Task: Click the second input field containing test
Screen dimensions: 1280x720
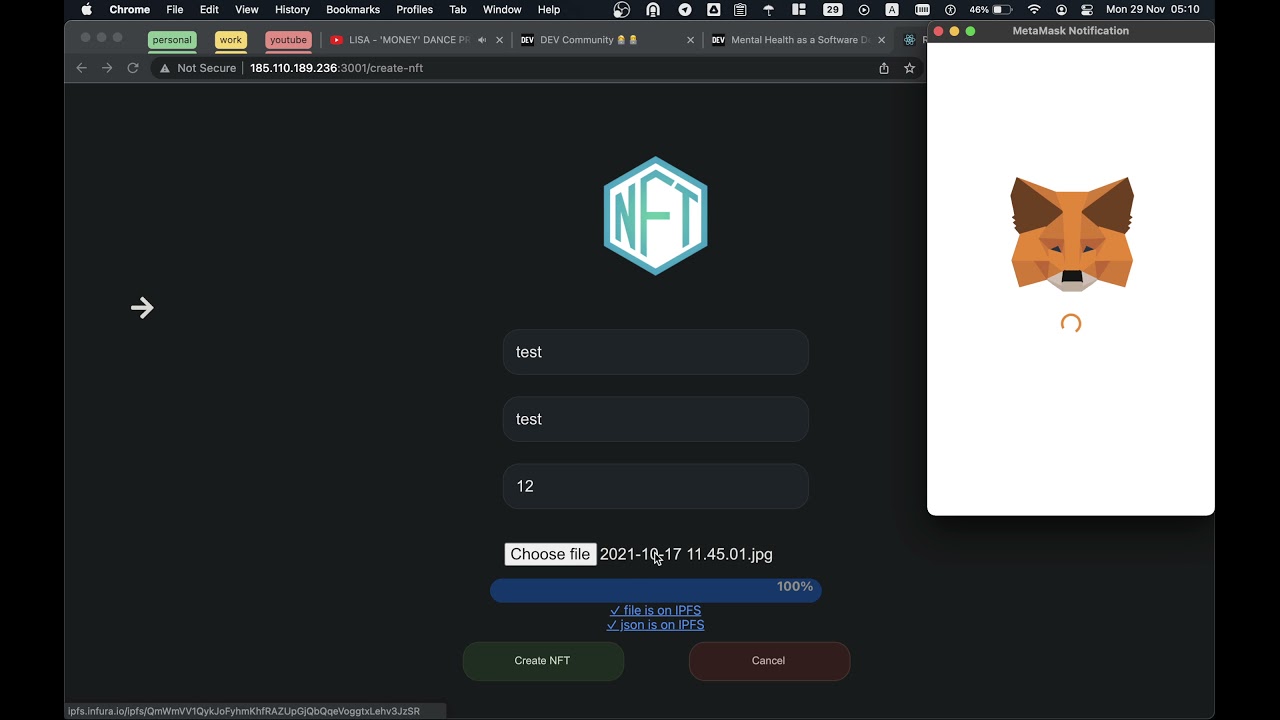Action: tap(656, 419)
